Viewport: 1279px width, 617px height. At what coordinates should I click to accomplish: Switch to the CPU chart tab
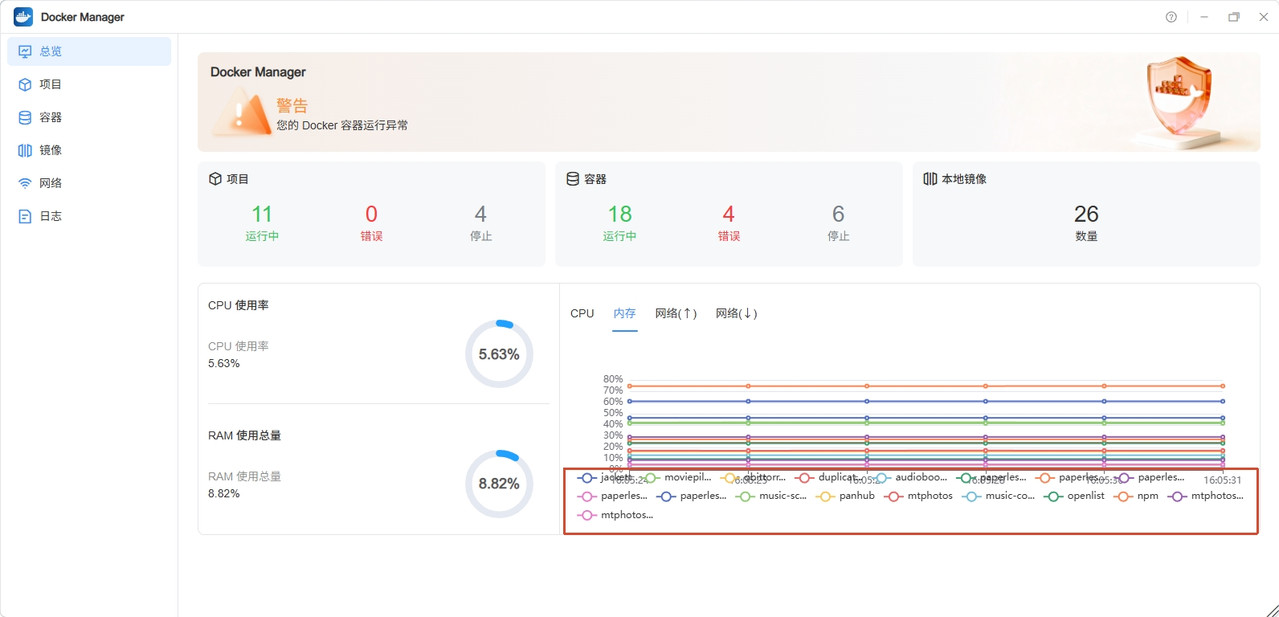pos(582,314)
